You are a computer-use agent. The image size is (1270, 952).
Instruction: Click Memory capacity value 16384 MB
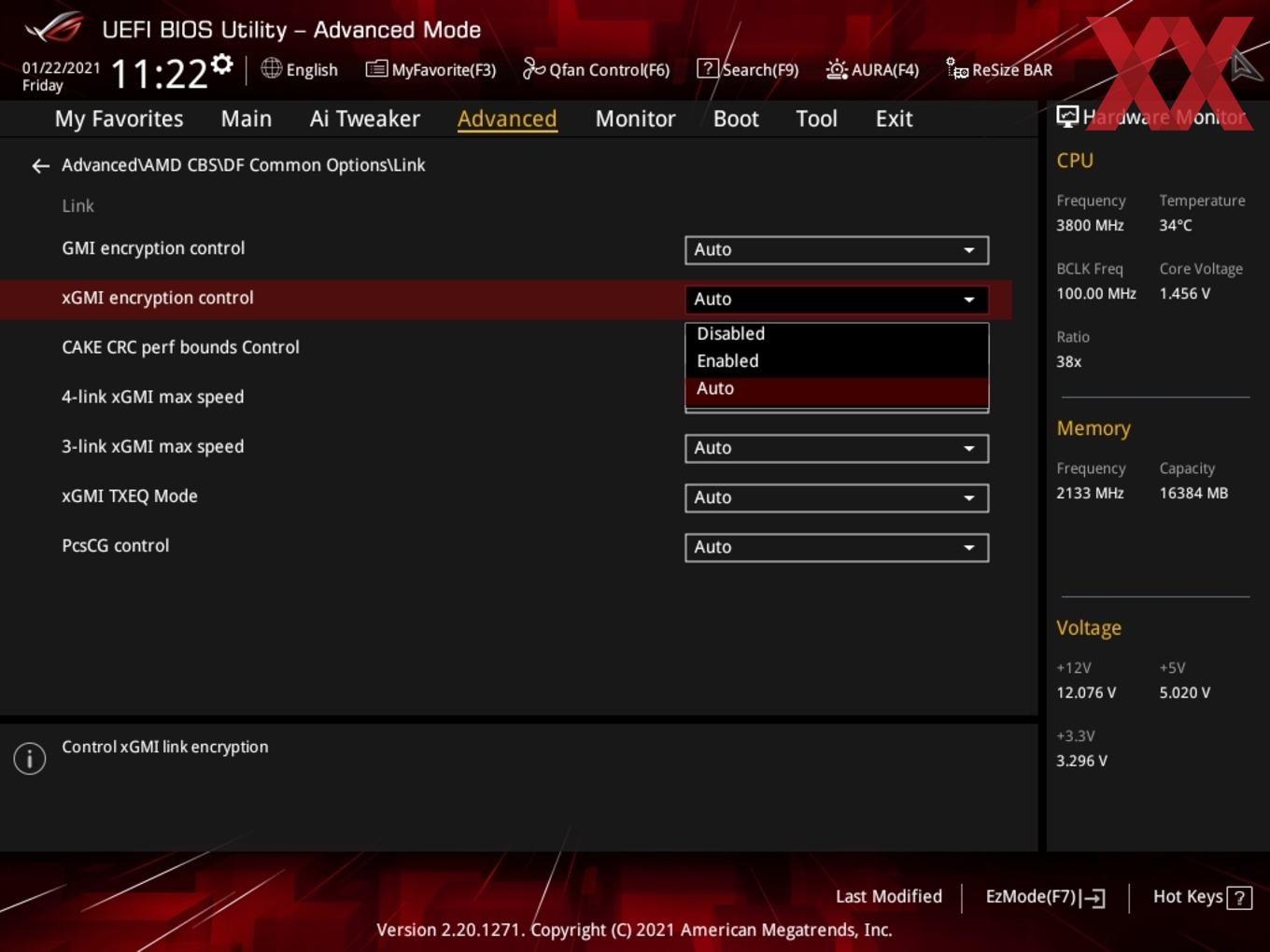(1193, 493)
